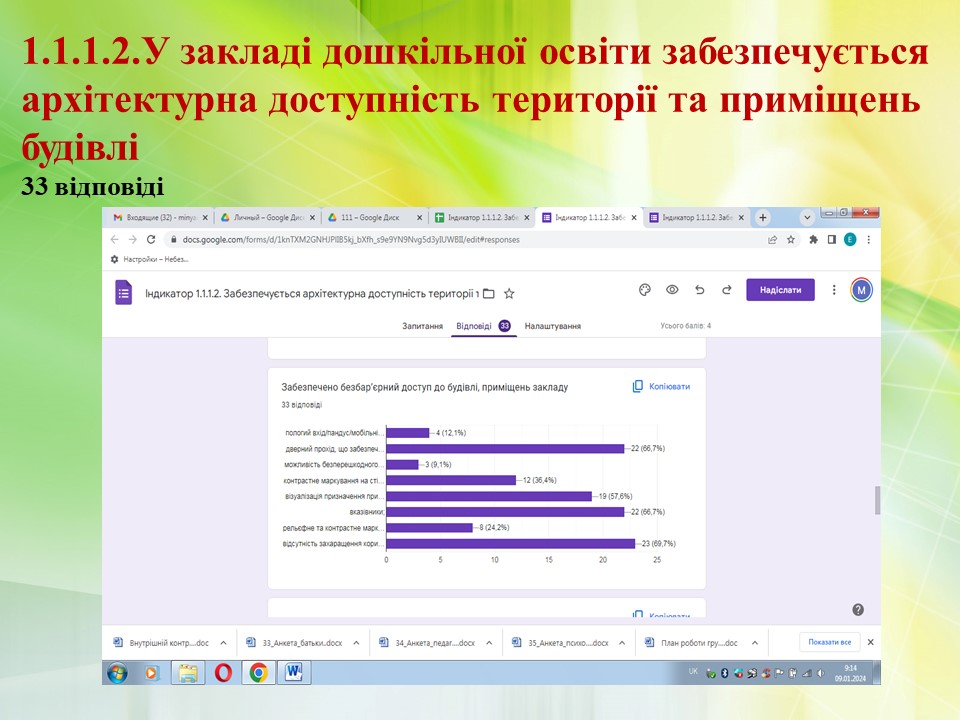Expand options for 33_Анкета_батьки.docx download
The height and width of the screenshot is (720, 960).
[x=356, y=643]
